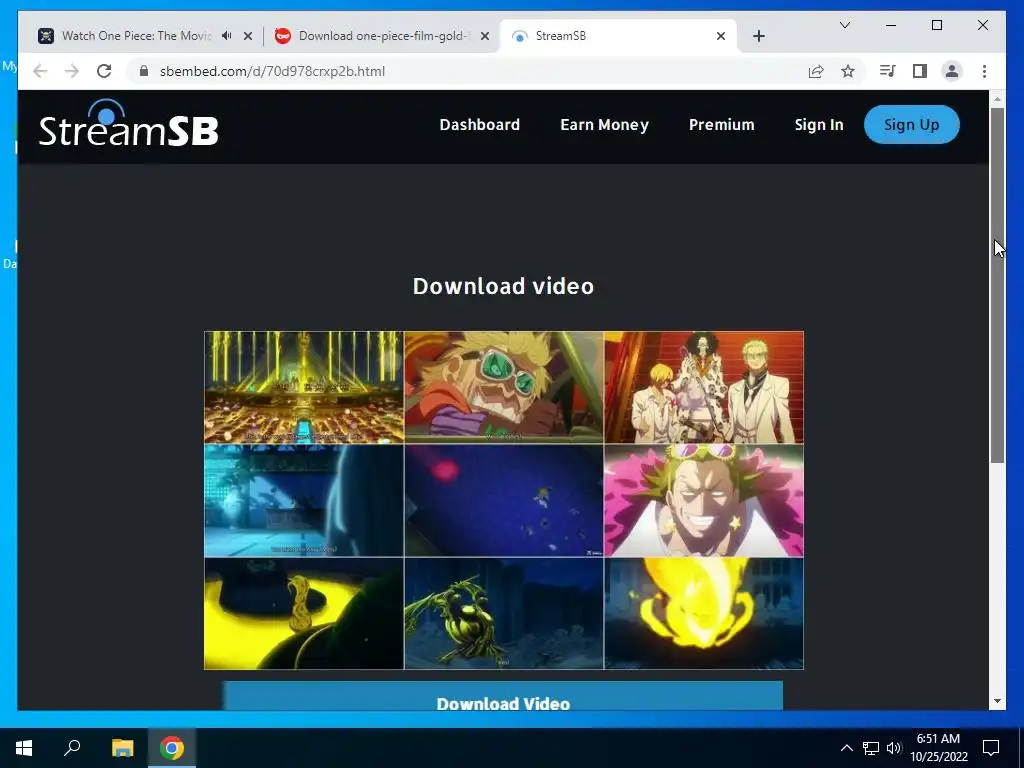Toggle the browser side panel

pyautogui.click(x=920, y=71)
